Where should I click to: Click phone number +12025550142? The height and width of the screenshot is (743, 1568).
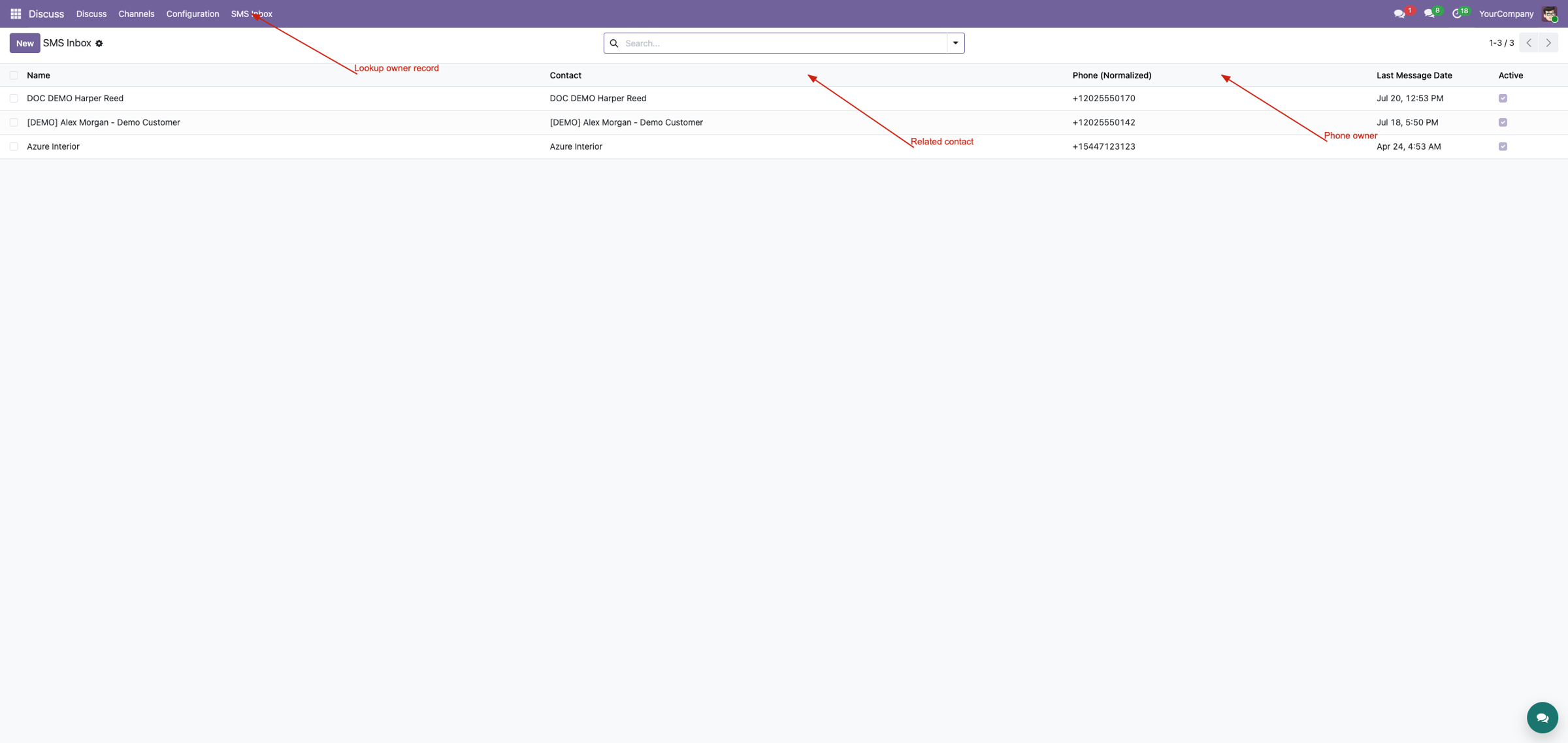pyautogui.click(x=1104, y=123)
